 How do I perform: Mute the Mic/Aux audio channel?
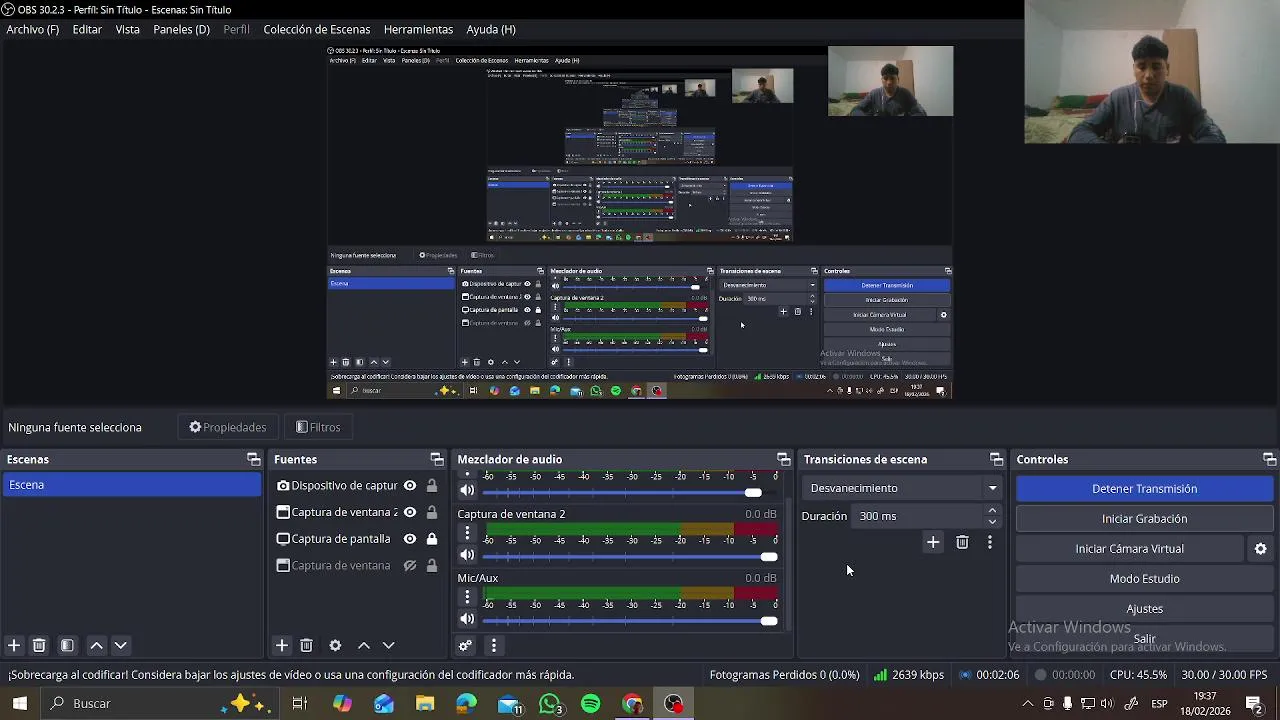click(x=467, y=619)
